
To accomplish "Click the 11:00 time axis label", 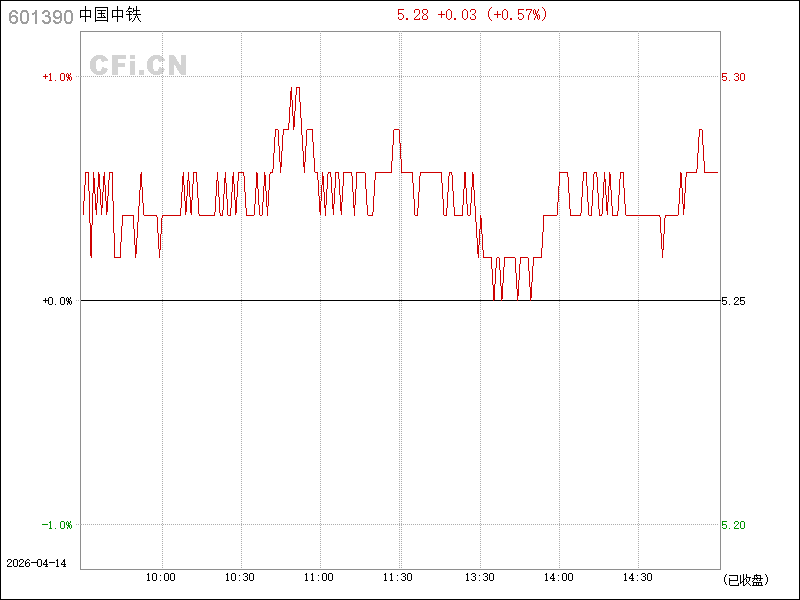I will tap(319, 577).
